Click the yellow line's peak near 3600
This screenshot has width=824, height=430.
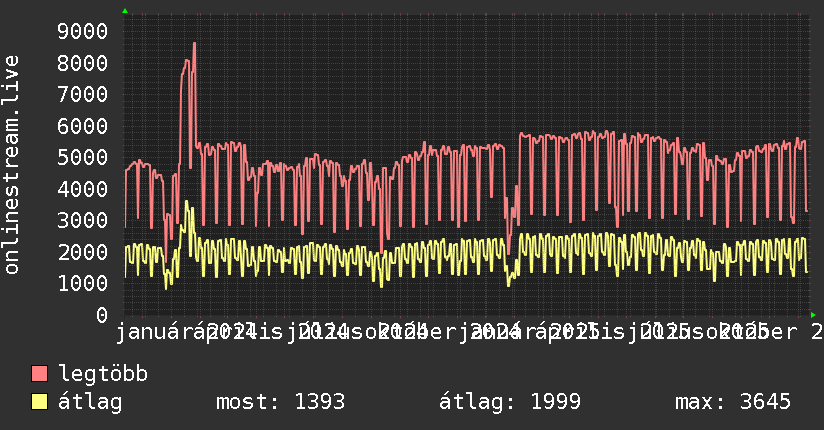[x=186, y=201]
